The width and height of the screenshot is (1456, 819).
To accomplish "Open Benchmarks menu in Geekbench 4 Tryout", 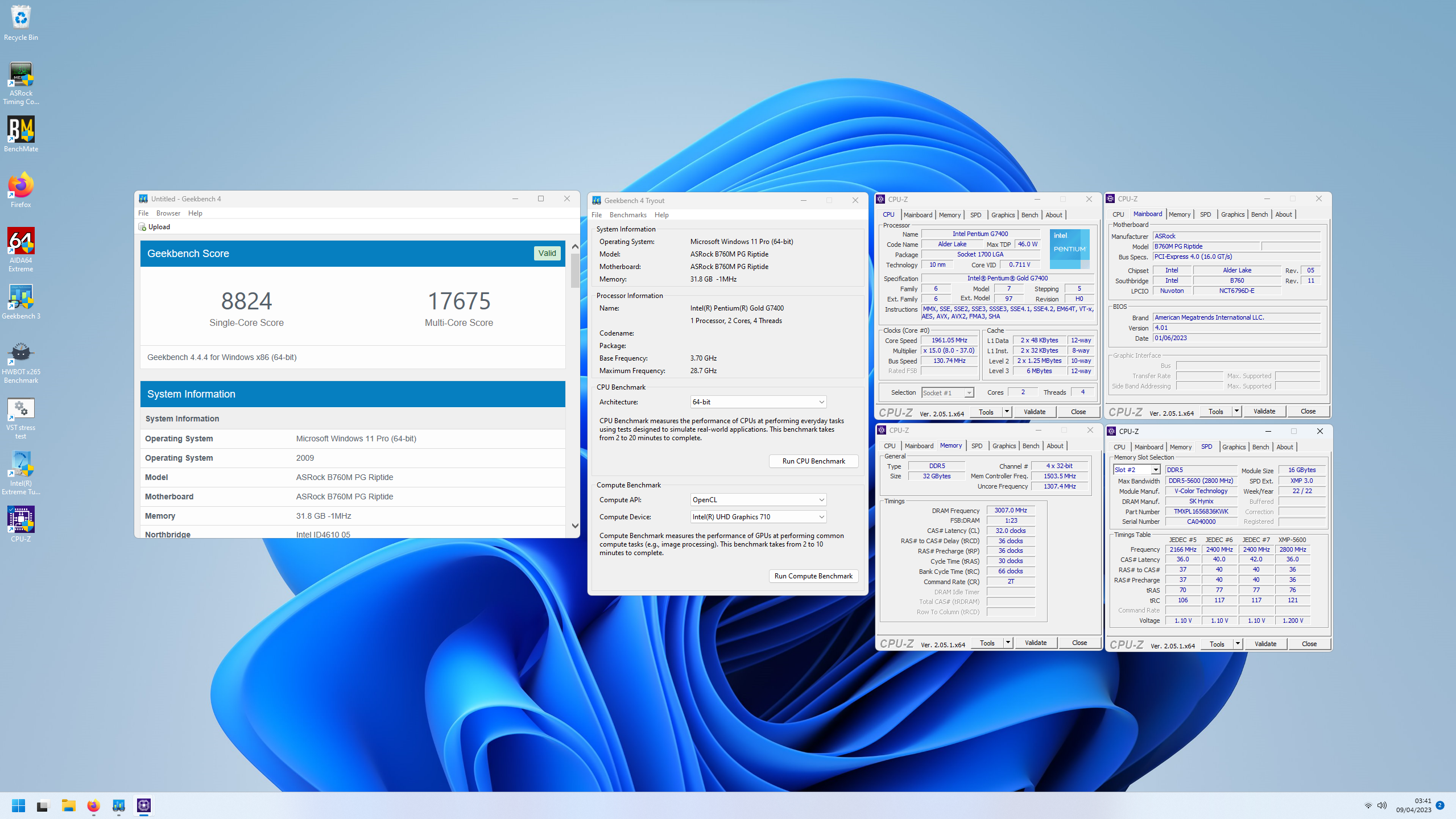I will coord(628,215).
